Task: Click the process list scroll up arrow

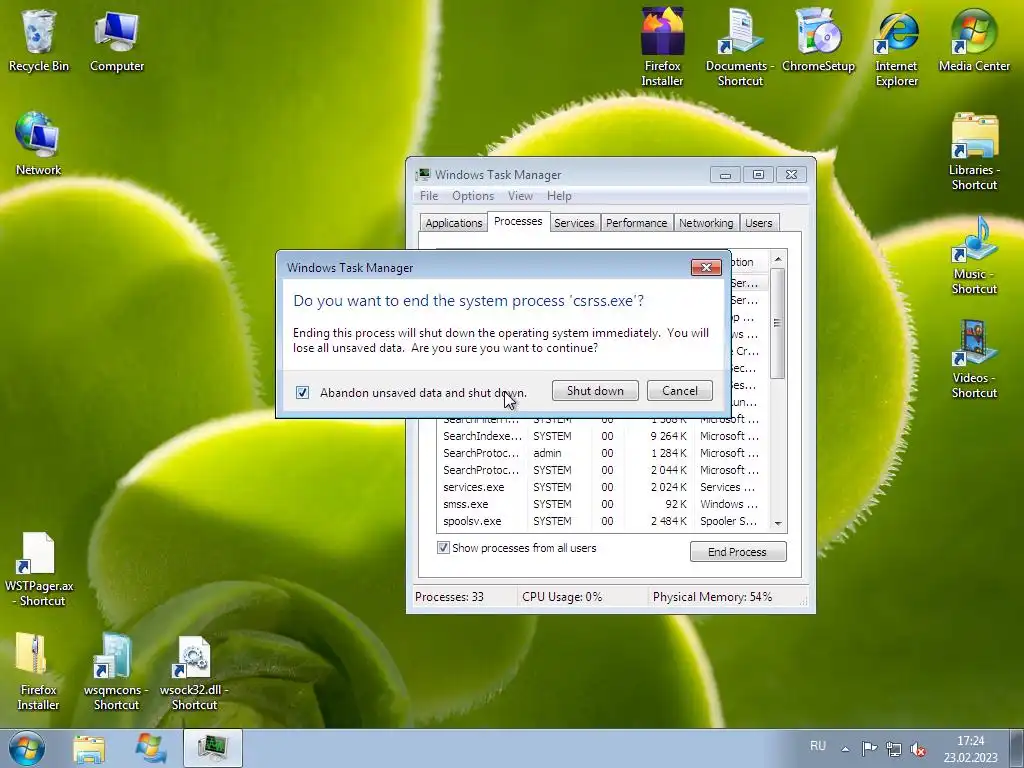Action: [x=778, y=259]
